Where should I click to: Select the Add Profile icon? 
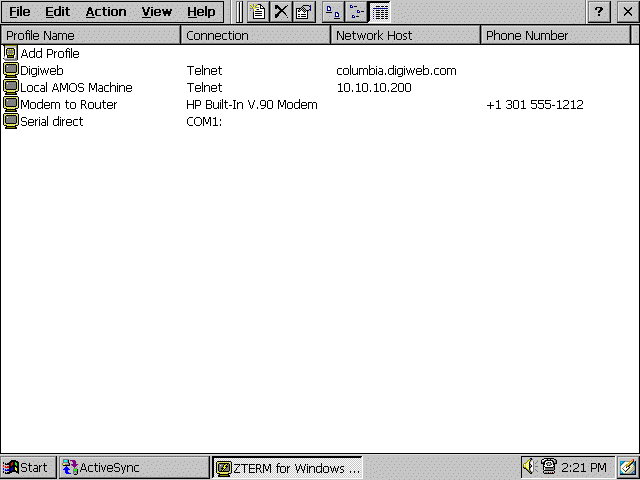(11, 53)
